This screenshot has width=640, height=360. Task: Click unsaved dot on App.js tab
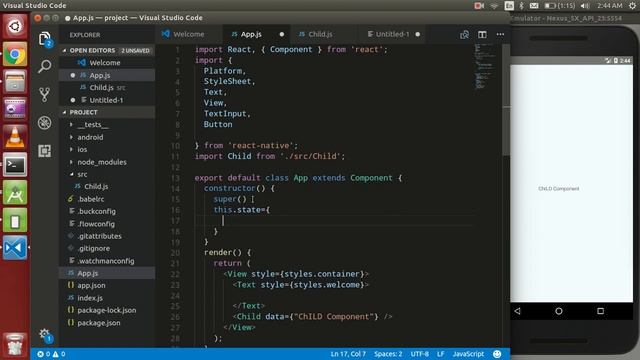[282, 34]
